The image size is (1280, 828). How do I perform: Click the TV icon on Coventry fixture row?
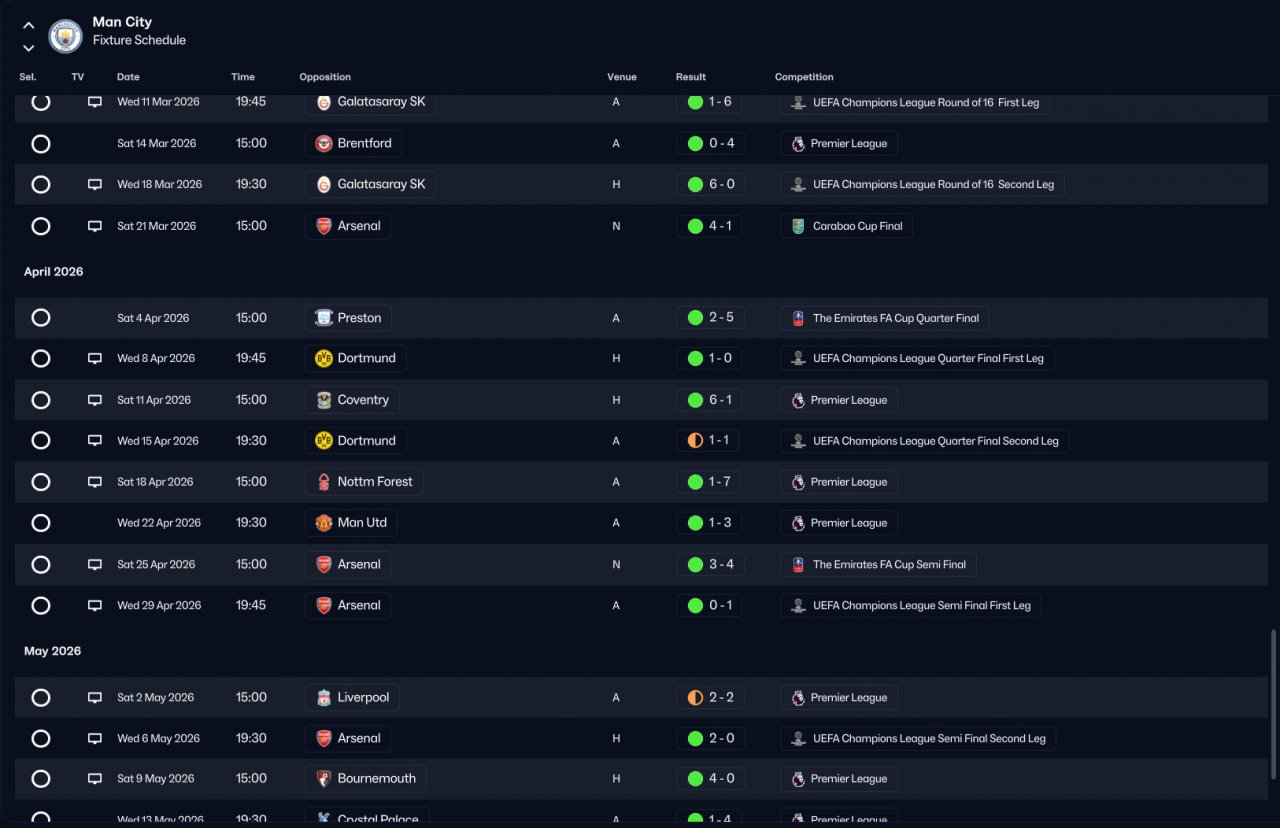(x=95, y=400)
